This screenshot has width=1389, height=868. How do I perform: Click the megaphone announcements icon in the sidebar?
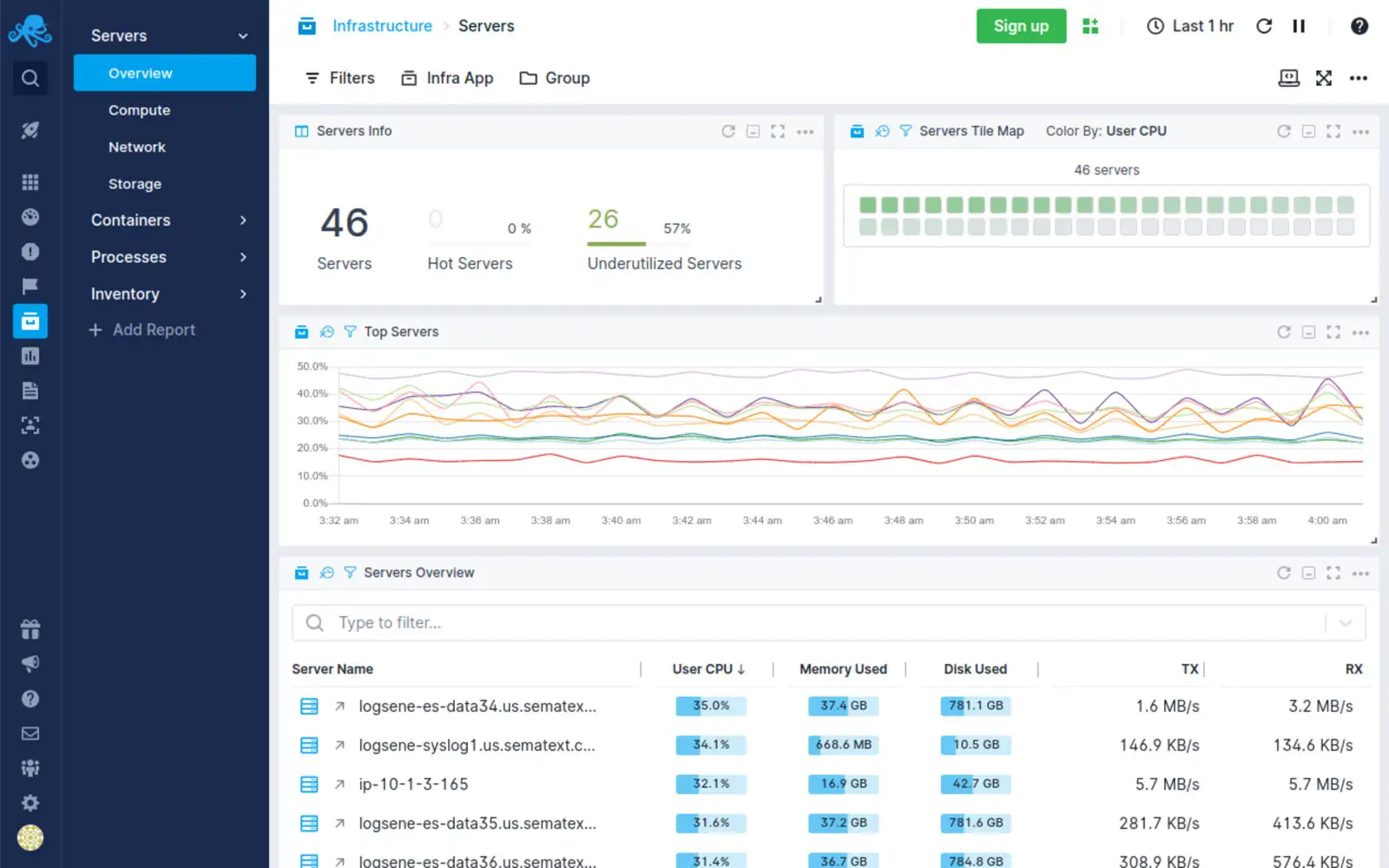click(30, 663)
